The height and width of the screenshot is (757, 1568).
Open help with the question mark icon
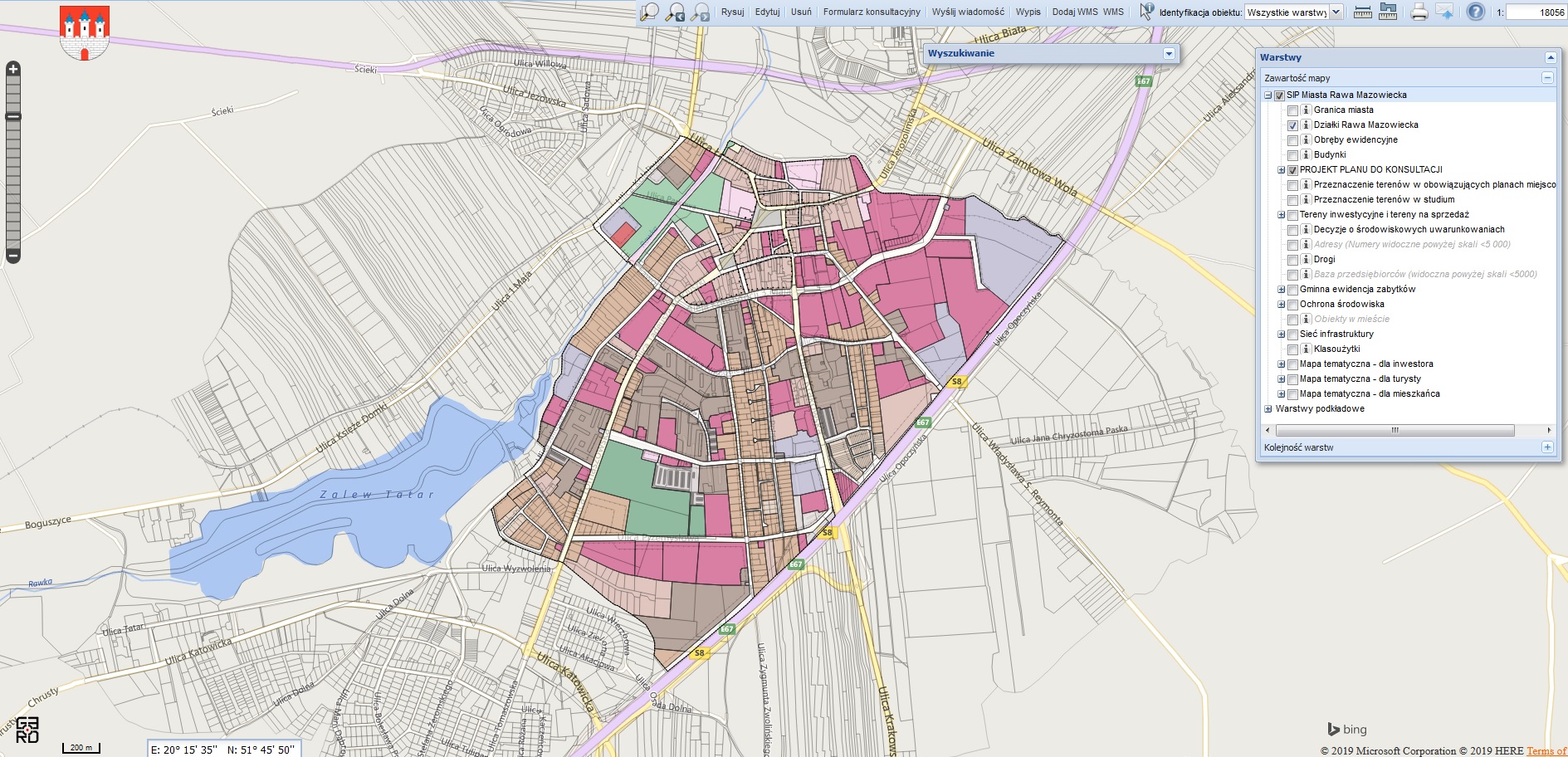tap(1475, 12)
